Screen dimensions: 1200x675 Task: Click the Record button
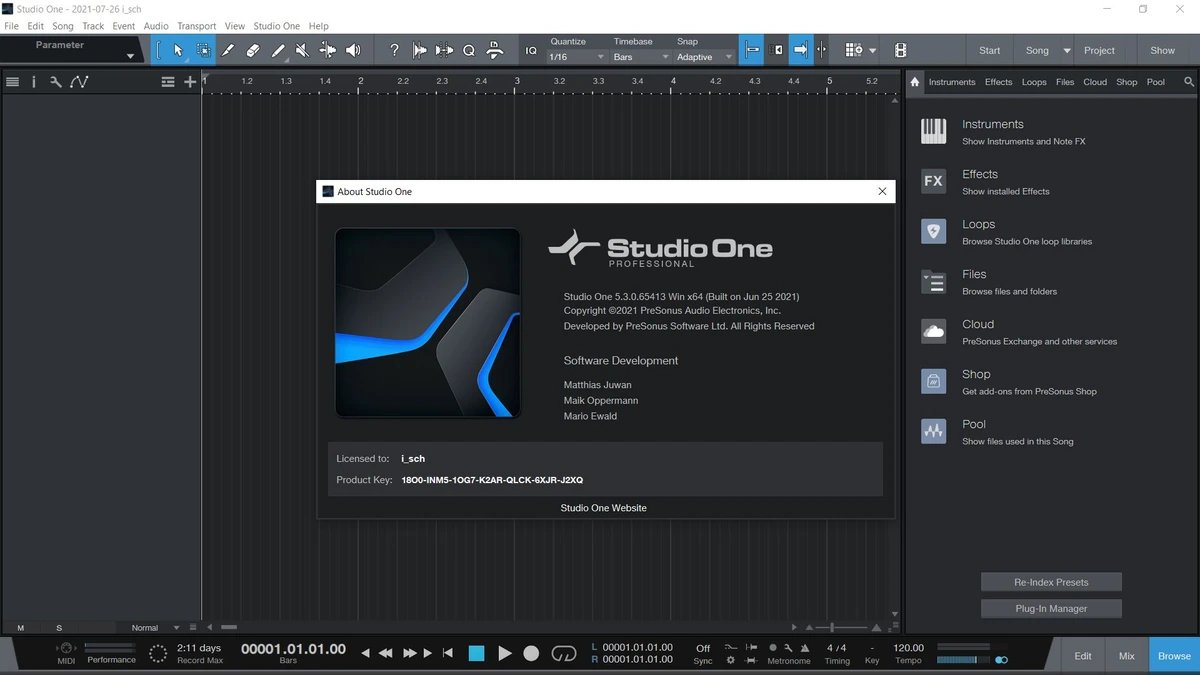[531, 653]
